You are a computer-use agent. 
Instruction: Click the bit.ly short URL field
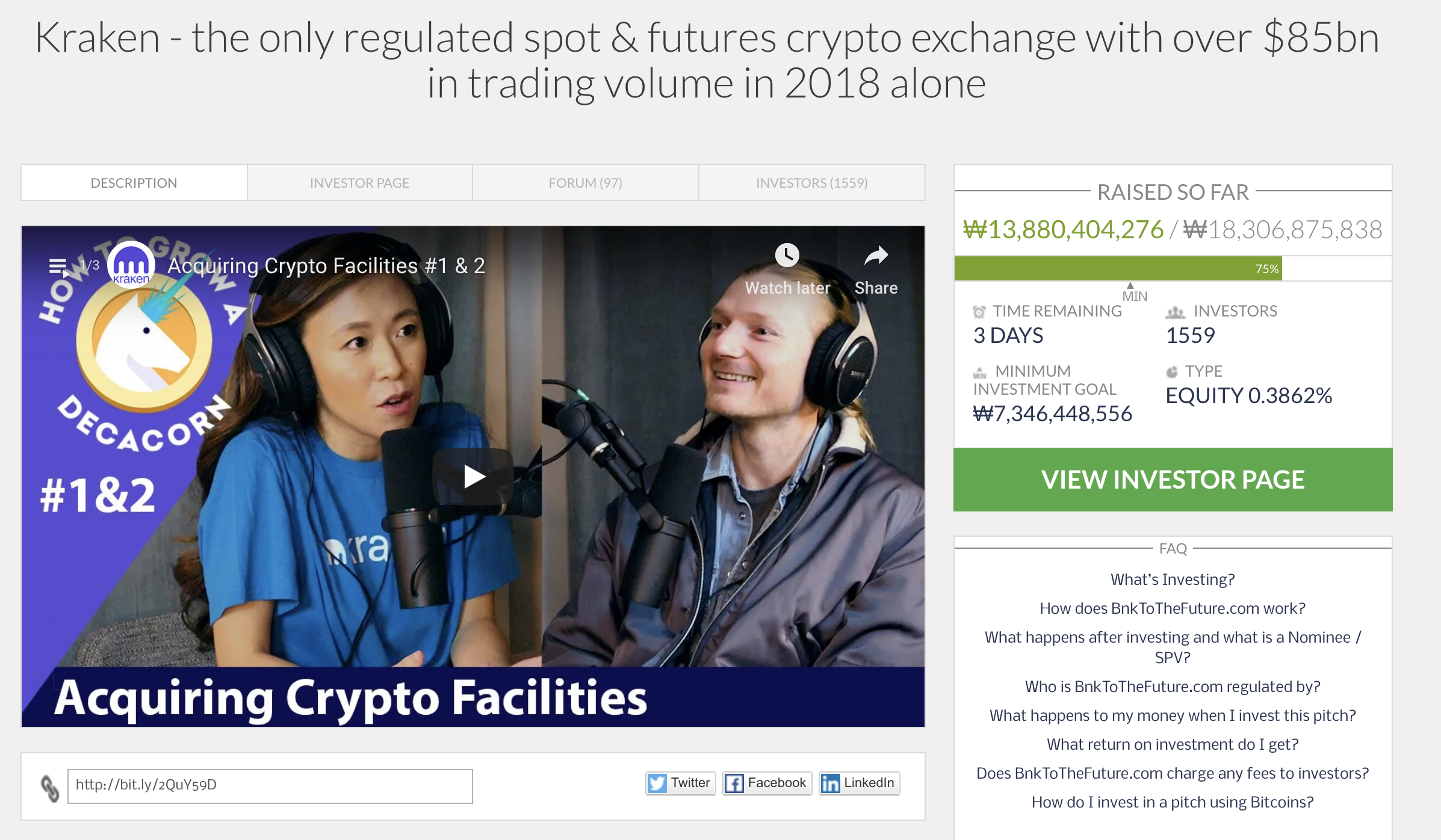pyautogui.click(x=270, y=786)
